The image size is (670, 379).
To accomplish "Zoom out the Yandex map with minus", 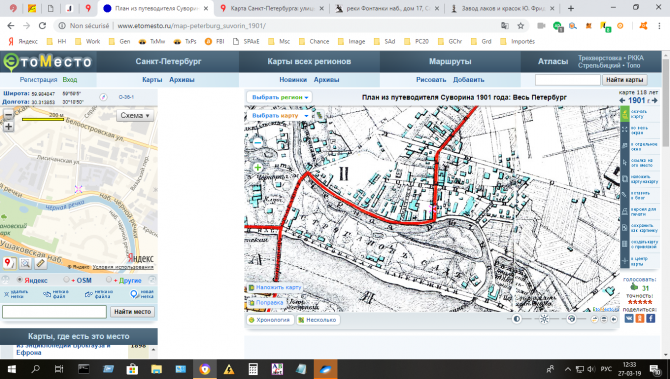I will point(8,115).
